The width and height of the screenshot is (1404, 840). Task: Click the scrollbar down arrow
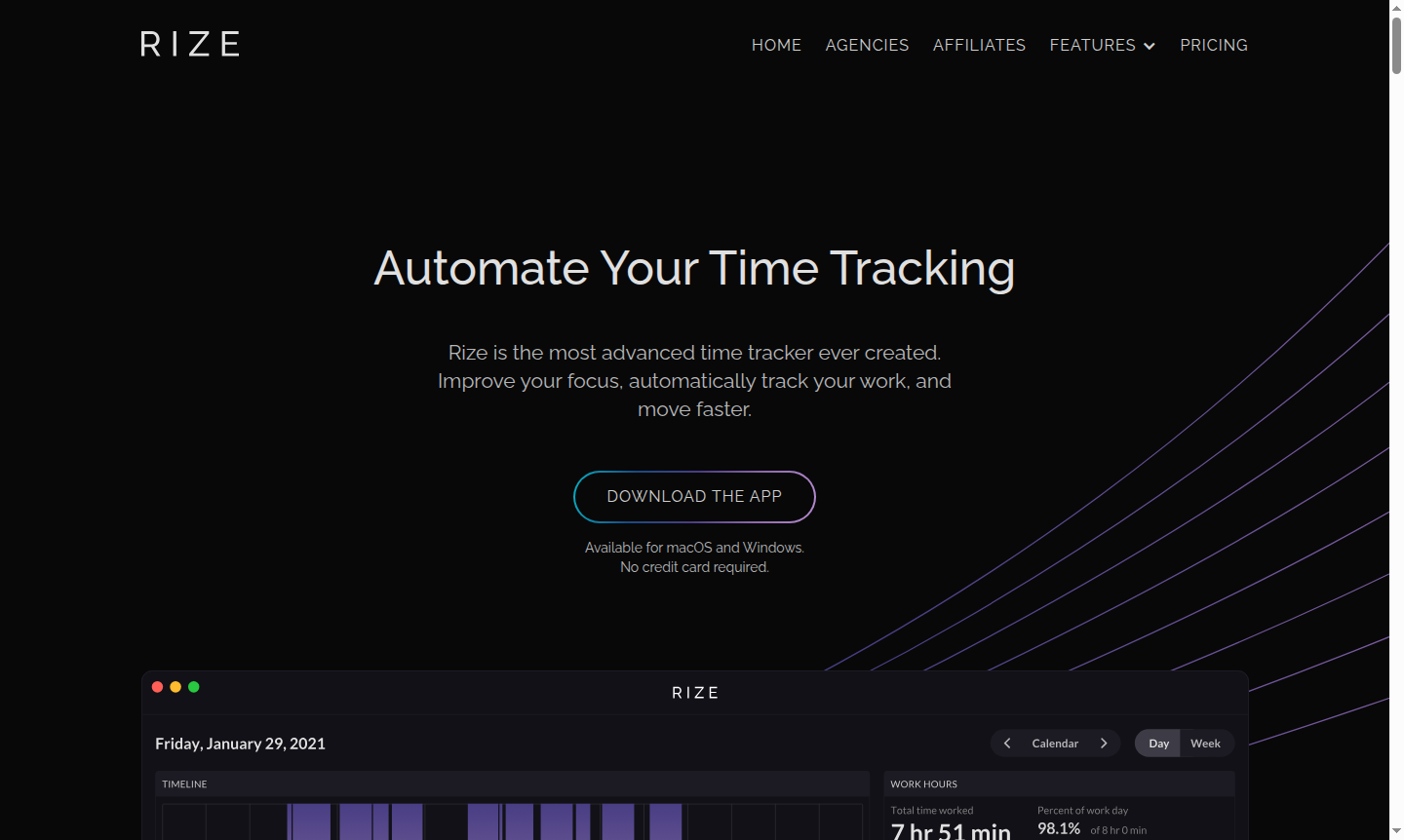click(1396, 832)
